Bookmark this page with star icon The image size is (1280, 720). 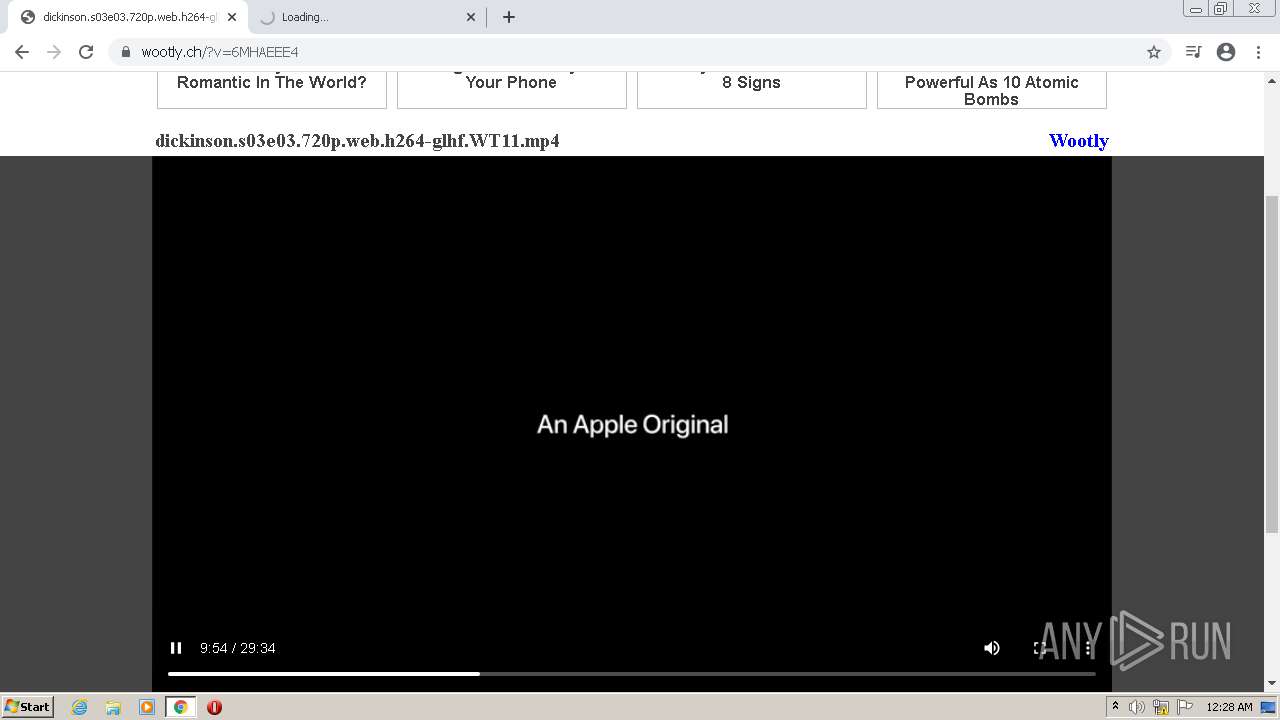[1153, 52]
